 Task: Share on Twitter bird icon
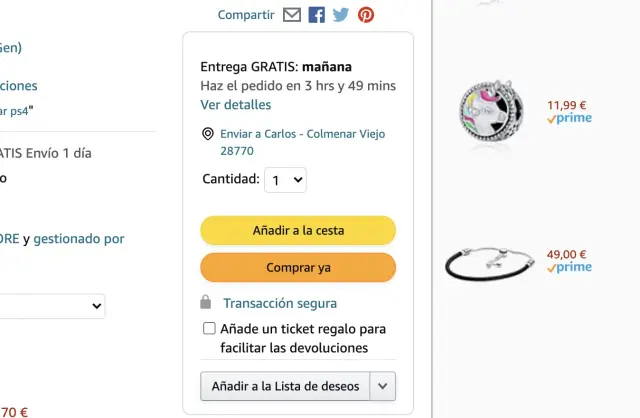click(341, 15)
